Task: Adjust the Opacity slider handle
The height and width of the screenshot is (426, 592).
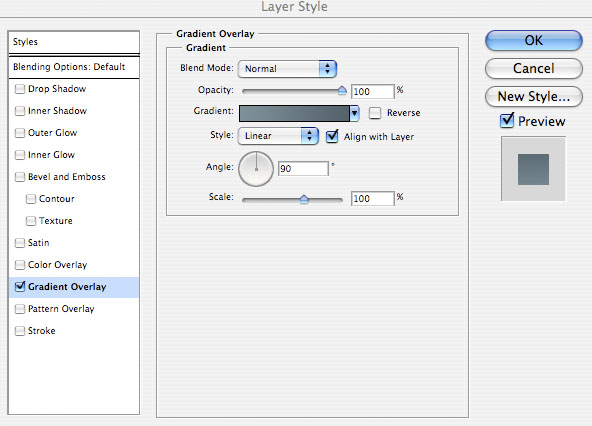Action: coord(342,90)
